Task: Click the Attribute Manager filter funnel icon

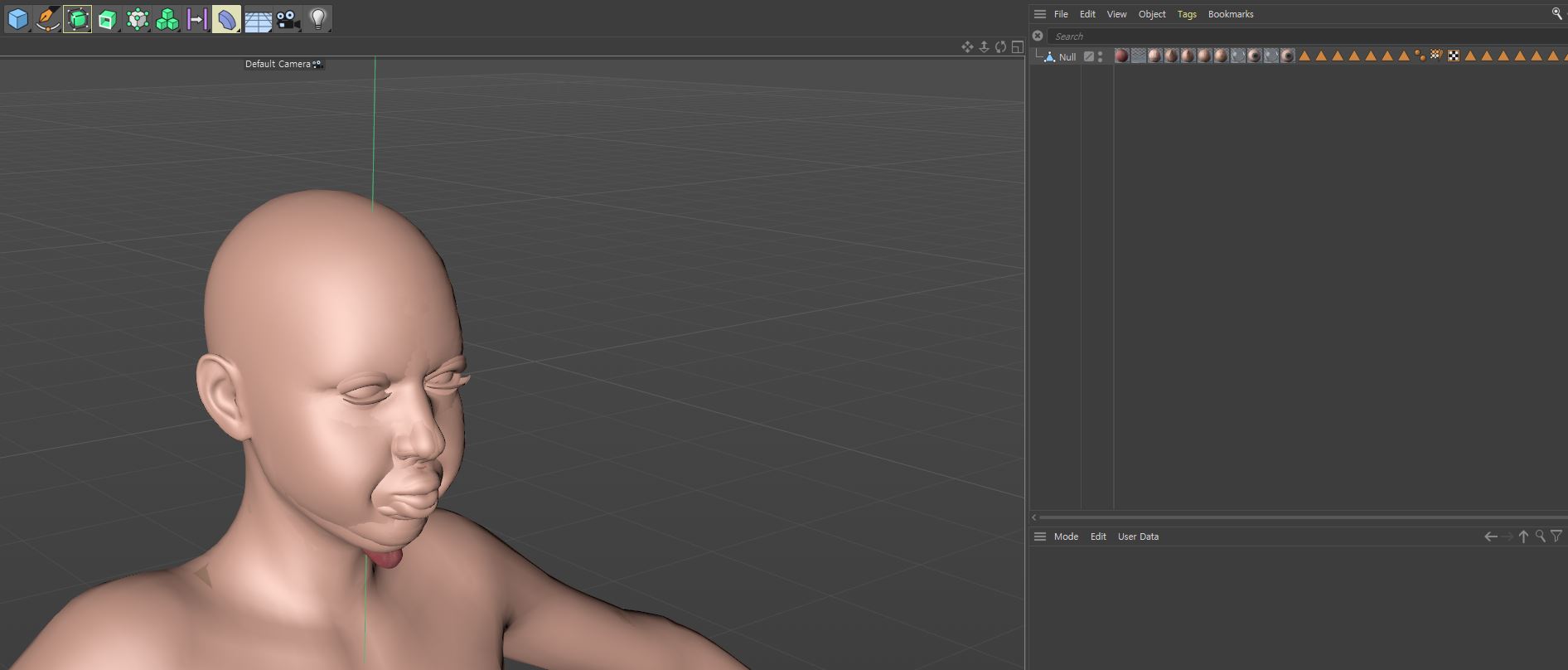Action: [x=1556, y=536]
